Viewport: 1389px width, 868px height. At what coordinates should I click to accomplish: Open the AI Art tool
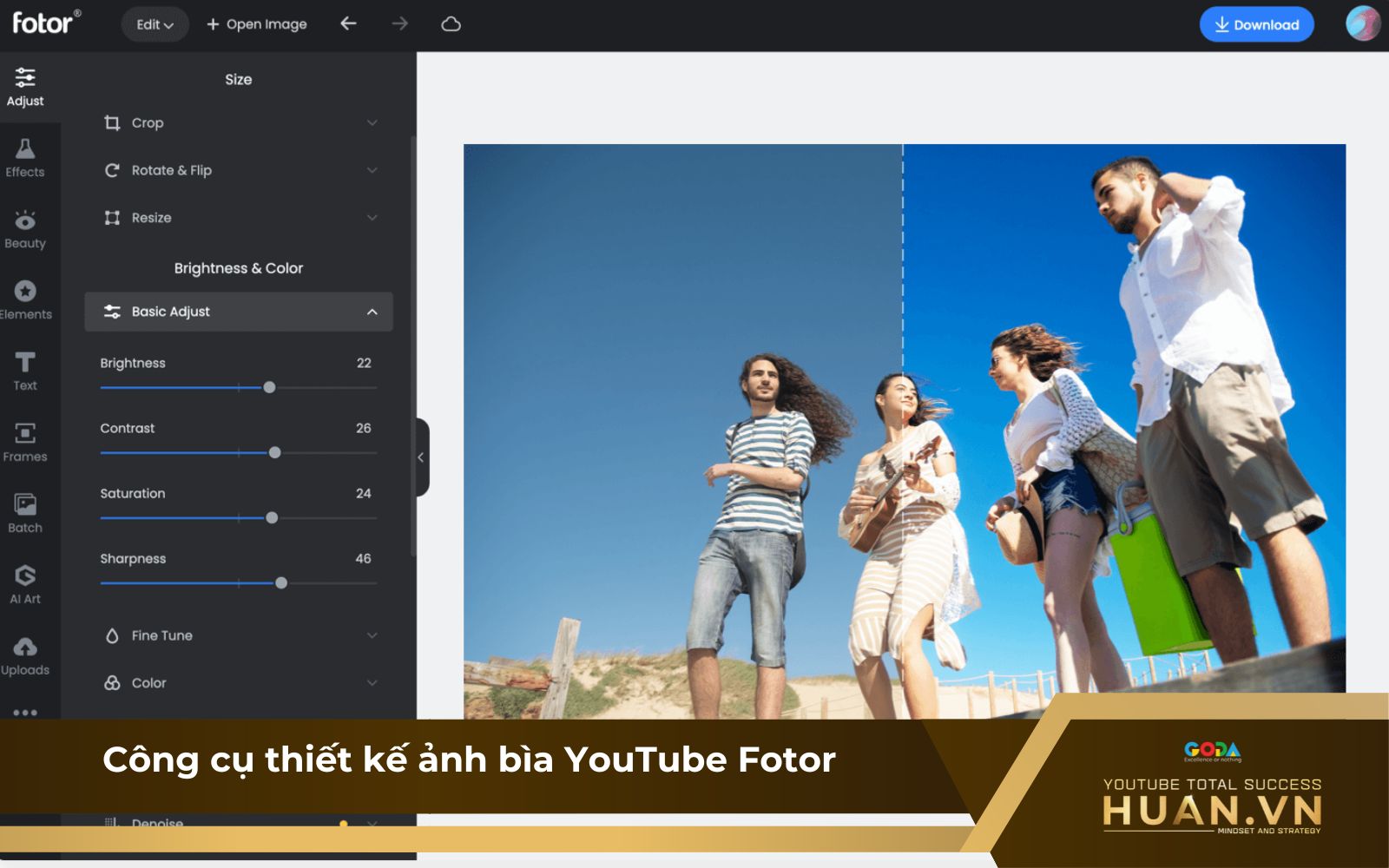point(25,585)
